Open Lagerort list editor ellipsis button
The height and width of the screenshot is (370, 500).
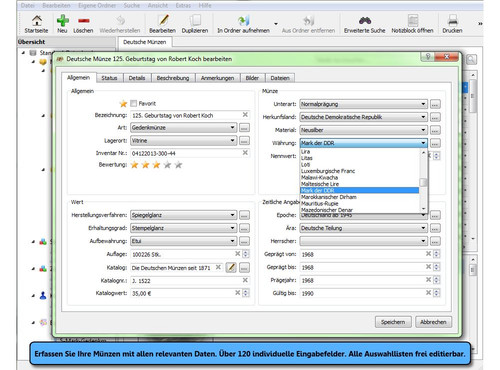244,141
